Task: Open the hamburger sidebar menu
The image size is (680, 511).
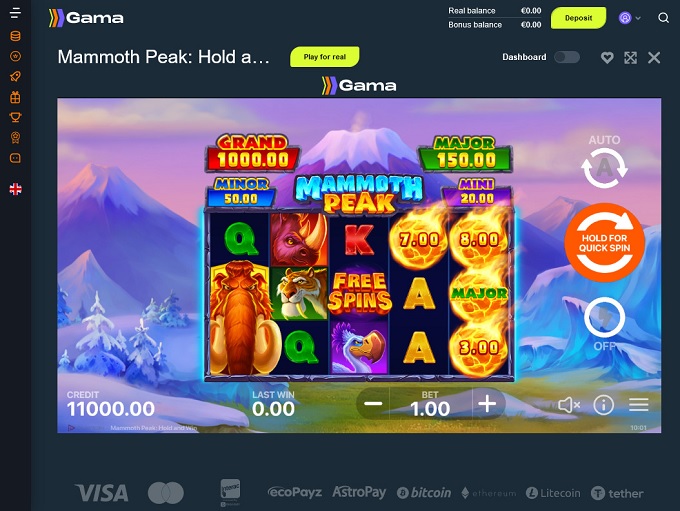Action: [x=15, y=13]
